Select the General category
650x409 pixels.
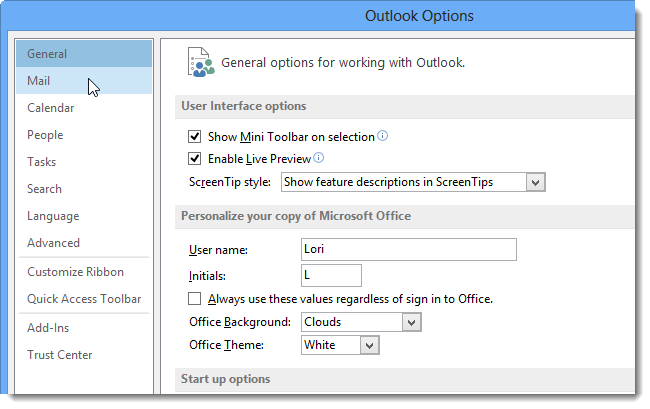pyautogui.click(x=84, y=54)
